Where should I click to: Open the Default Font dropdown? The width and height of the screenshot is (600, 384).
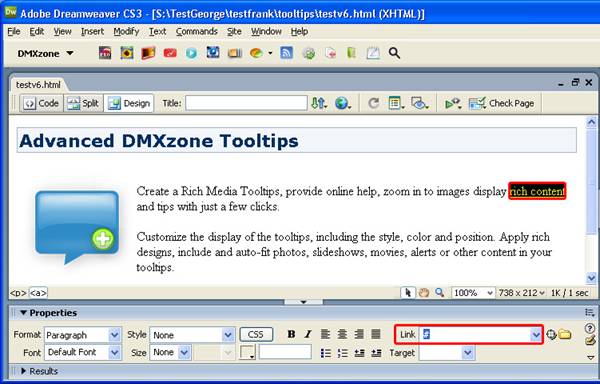click(114, 352)
